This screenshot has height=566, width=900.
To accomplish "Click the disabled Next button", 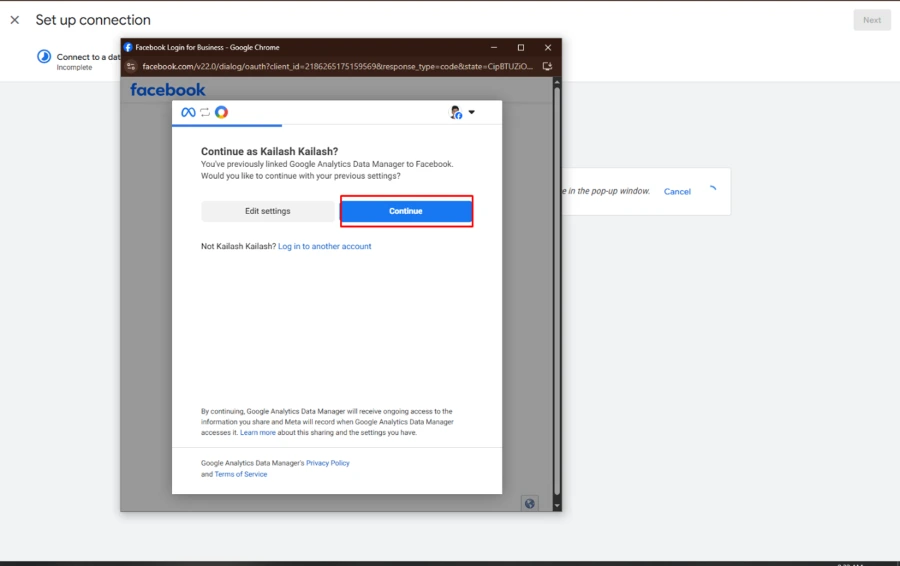I will (871, 20).
